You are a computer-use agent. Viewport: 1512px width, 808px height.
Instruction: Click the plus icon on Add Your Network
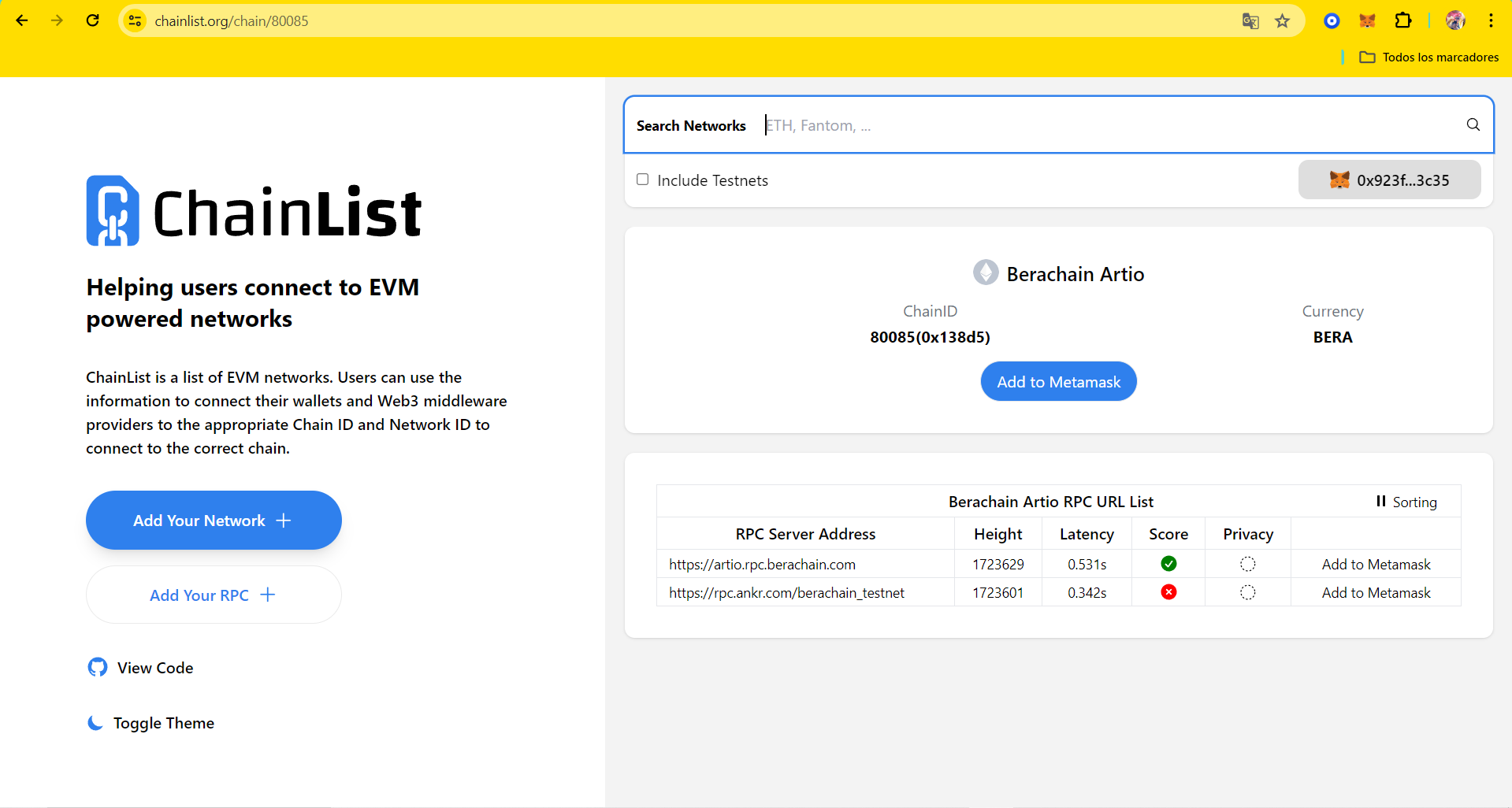click(x=284, y=521)
